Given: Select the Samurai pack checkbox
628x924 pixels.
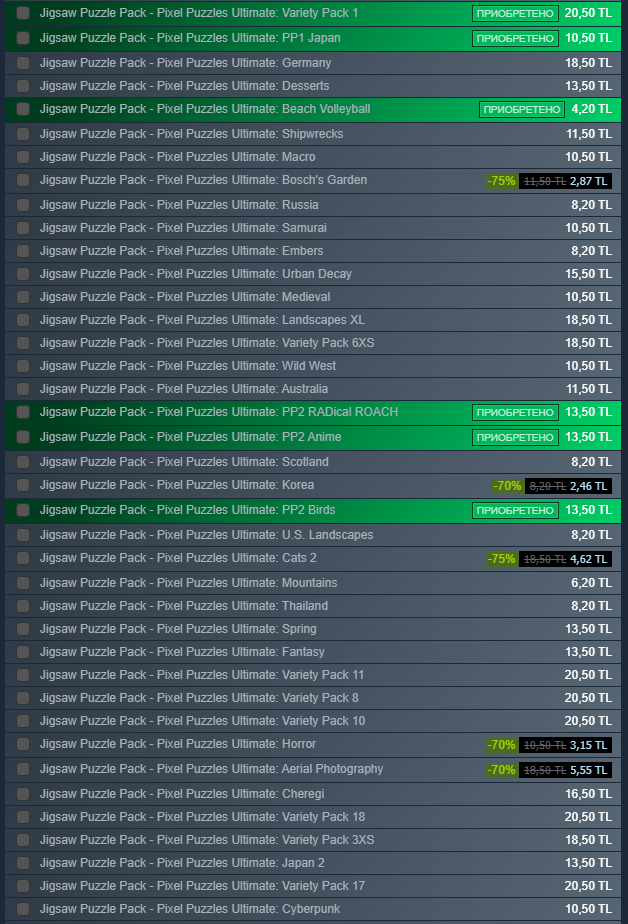Looking at the screenshot, I should [x=23, y=227].
